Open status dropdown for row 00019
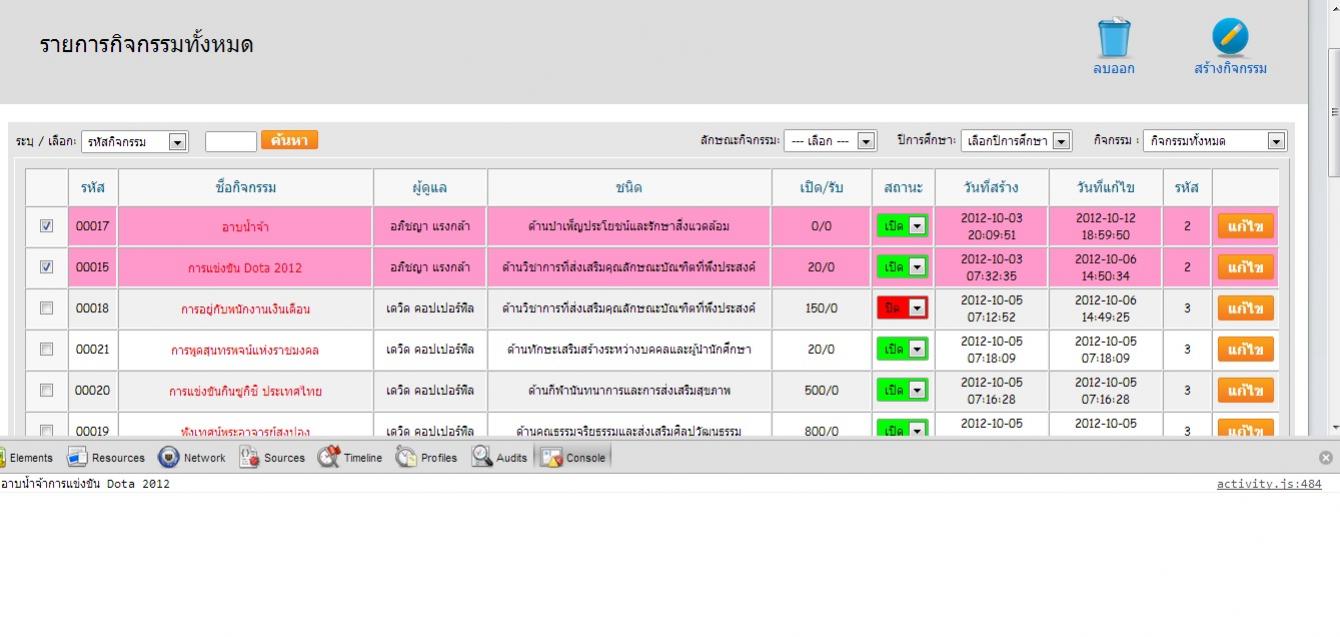Screen dimensions: 1340x637 902,429
